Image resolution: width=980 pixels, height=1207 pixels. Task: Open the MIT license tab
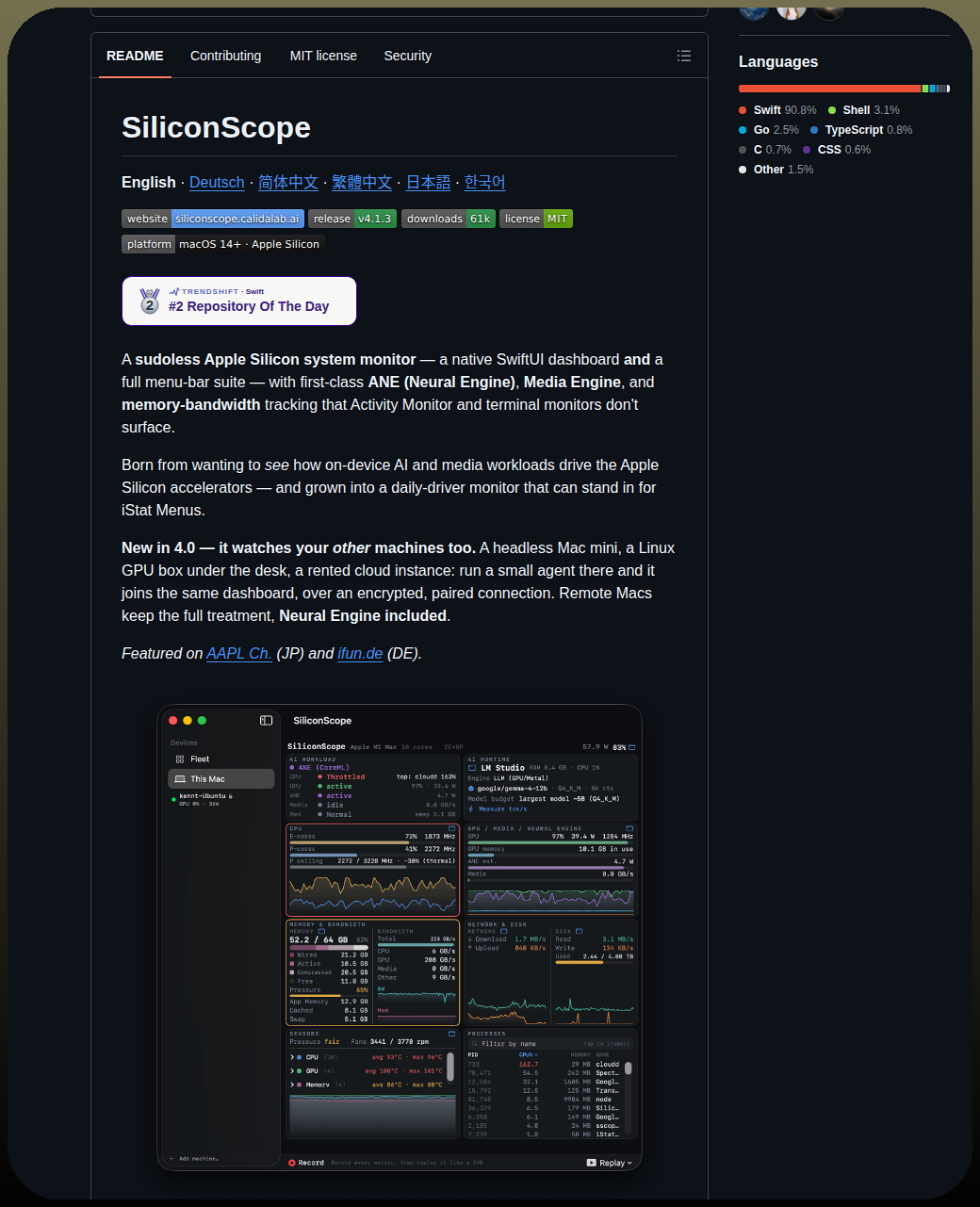tap(323, 56)
